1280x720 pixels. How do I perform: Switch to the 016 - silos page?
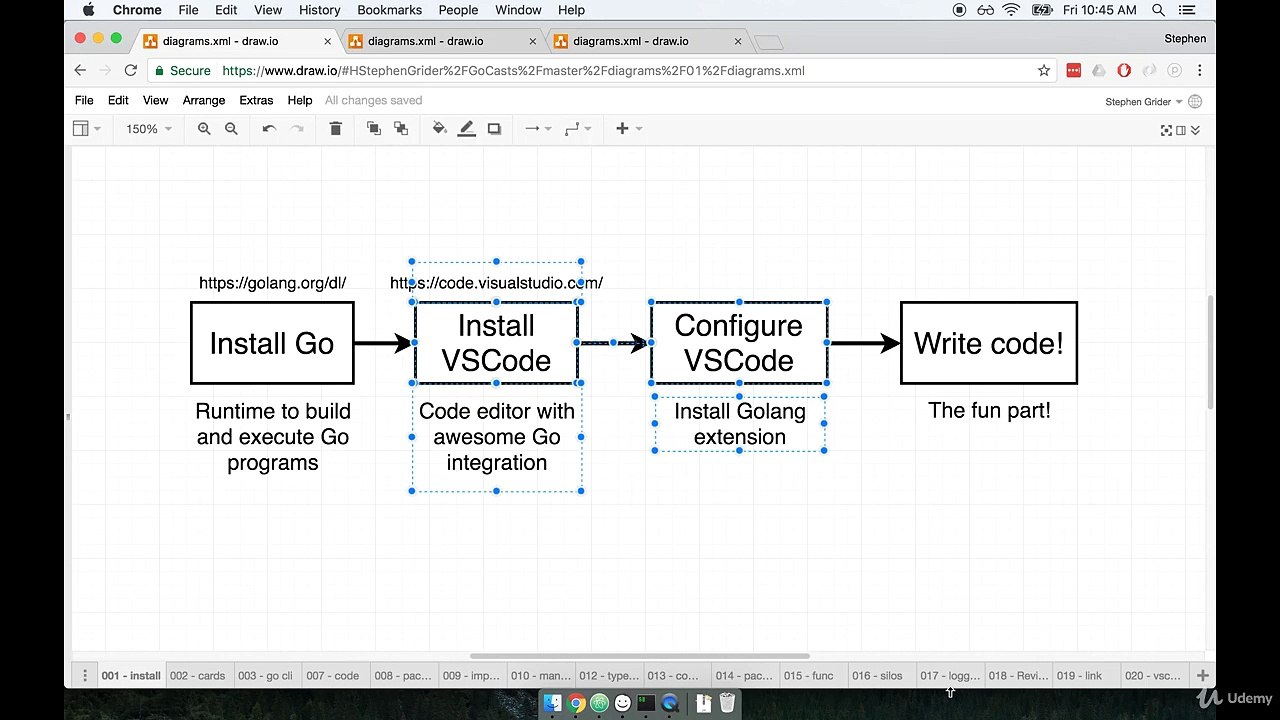(x=877, y=676)
